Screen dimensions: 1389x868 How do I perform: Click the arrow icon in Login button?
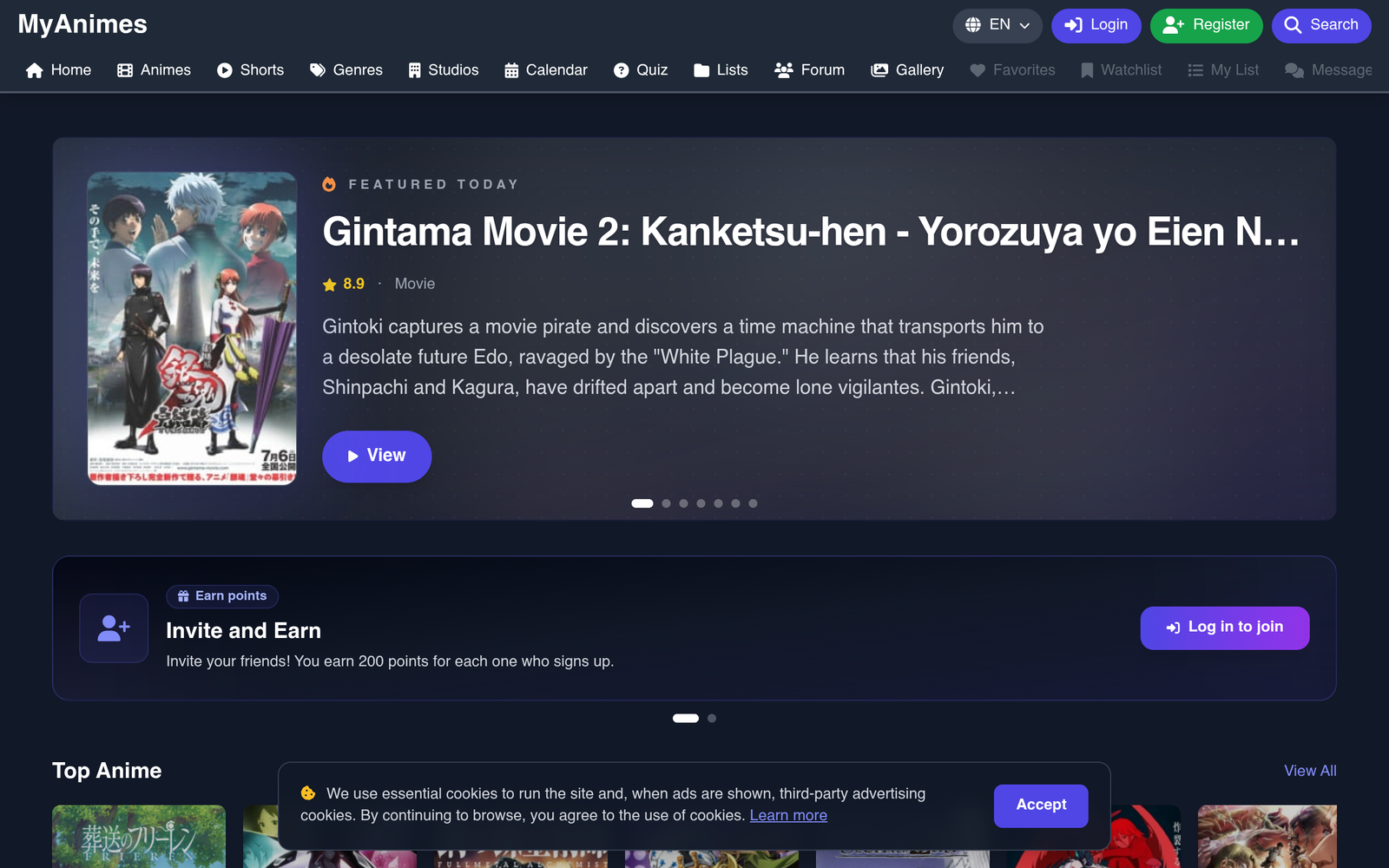[1073, 25]
